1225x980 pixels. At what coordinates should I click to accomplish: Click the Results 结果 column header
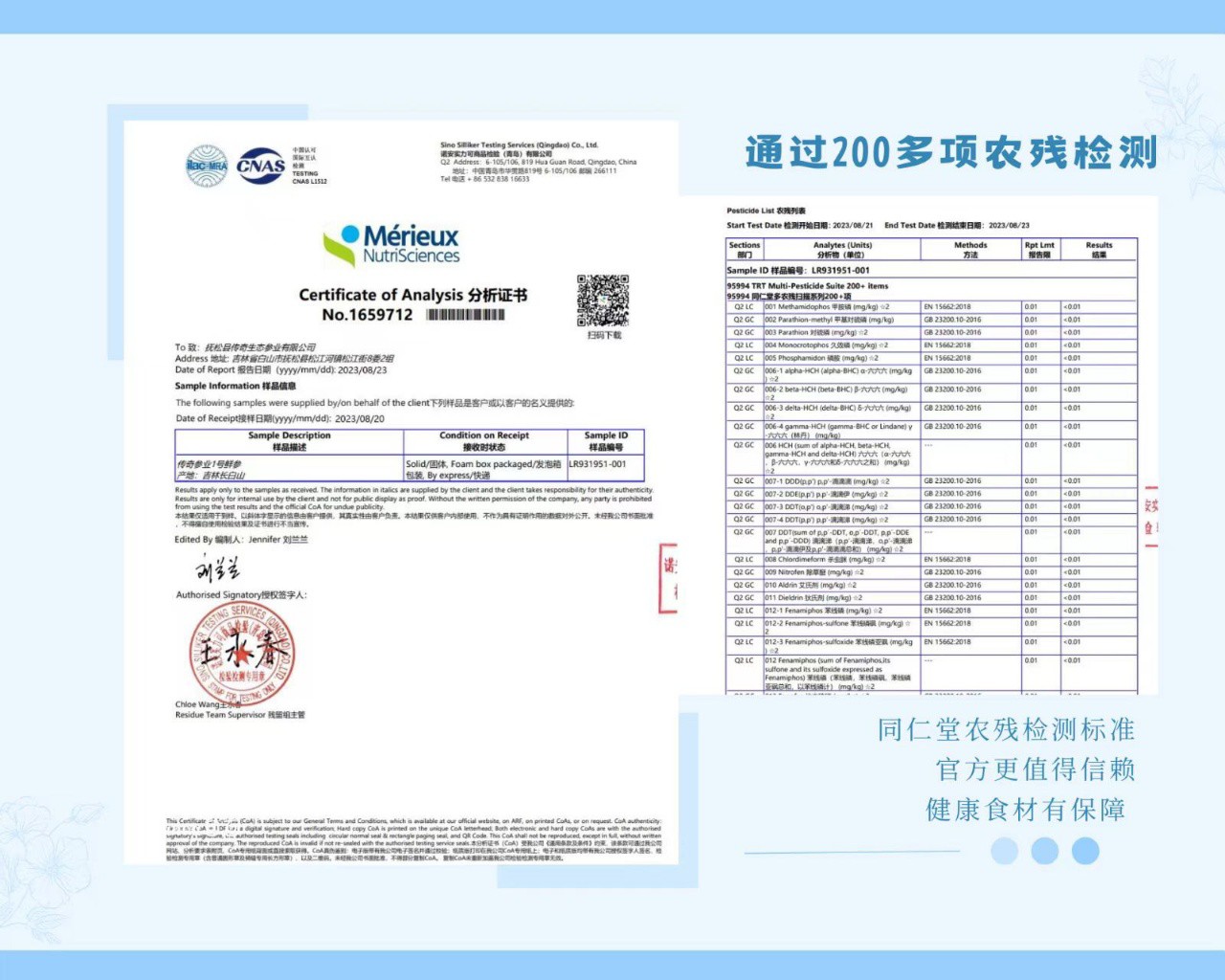tap(1099, 250)
